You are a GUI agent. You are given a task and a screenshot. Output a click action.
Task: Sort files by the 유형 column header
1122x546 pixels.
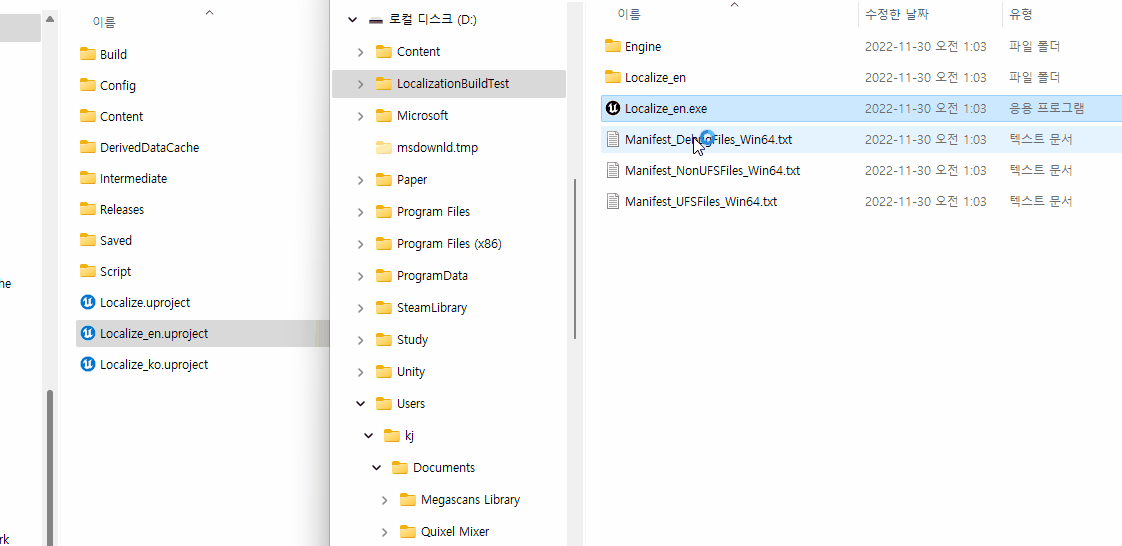(x=1021, y=14)
